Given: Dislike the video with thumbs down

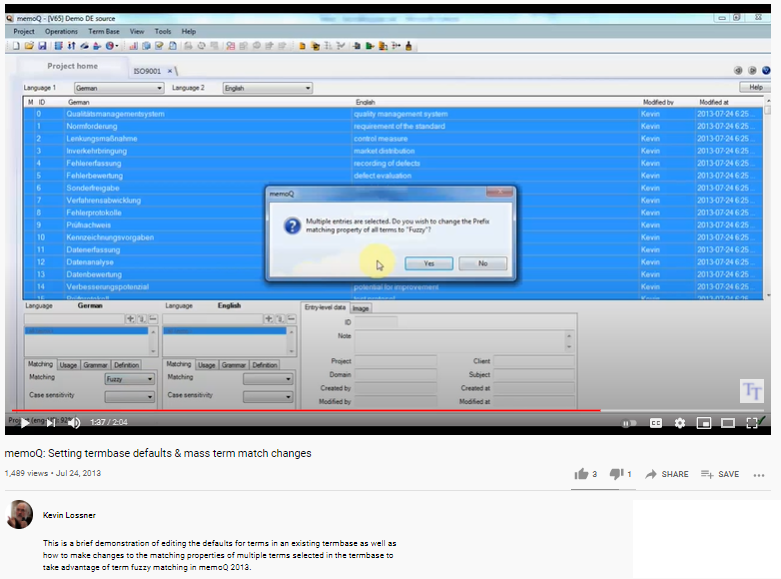Looking at the screenshot, I should coord(616,474).
